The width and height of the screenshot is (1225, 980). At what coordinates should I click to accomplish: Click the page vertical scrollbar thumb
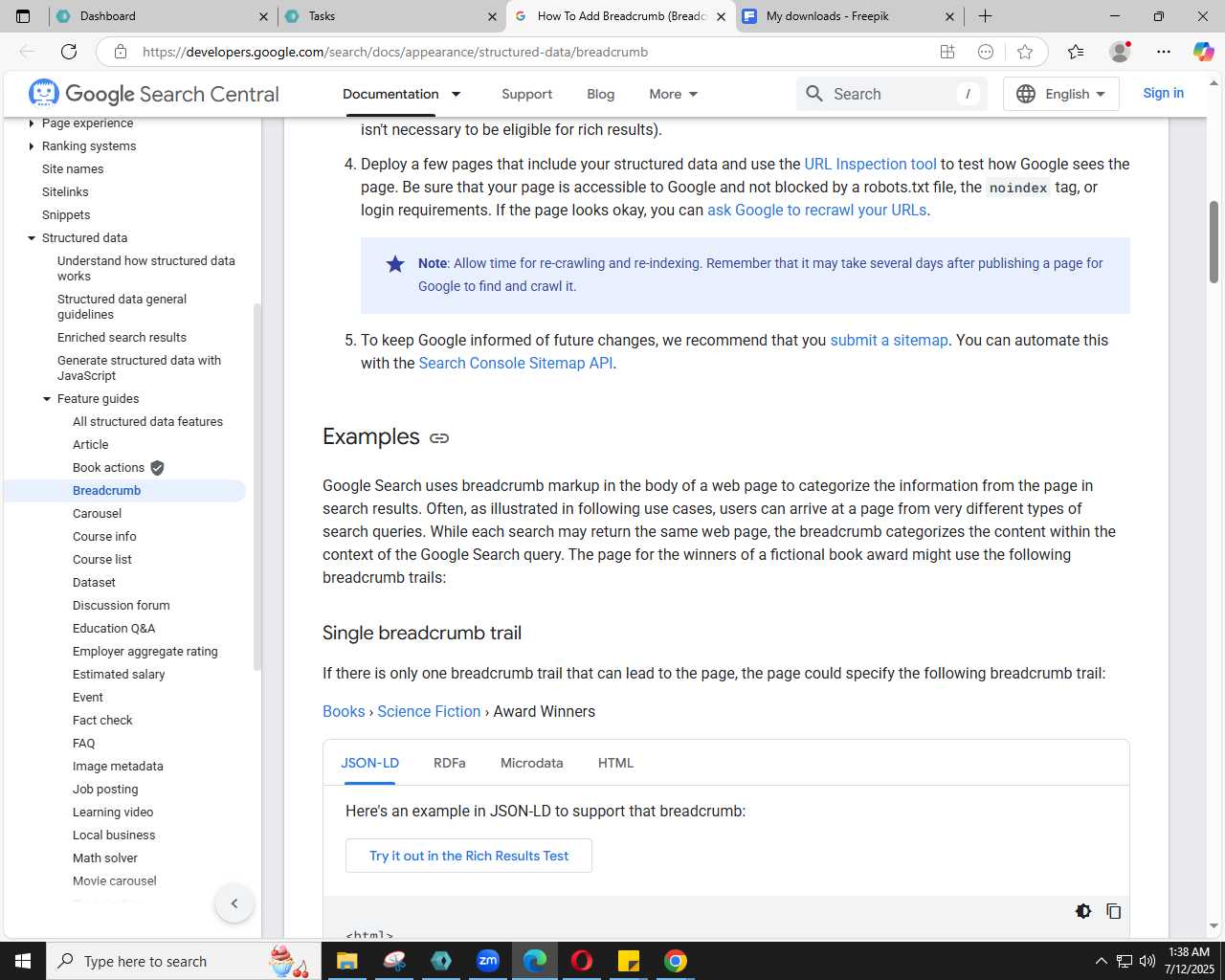(1214, 241)
